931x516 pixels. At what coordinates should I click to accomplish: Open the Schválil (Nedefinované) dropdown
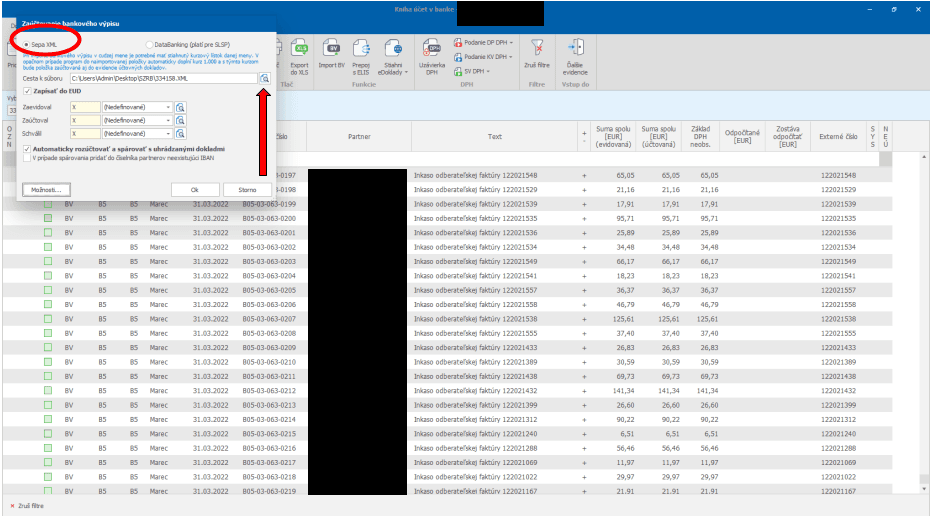[x=168, y=134]
